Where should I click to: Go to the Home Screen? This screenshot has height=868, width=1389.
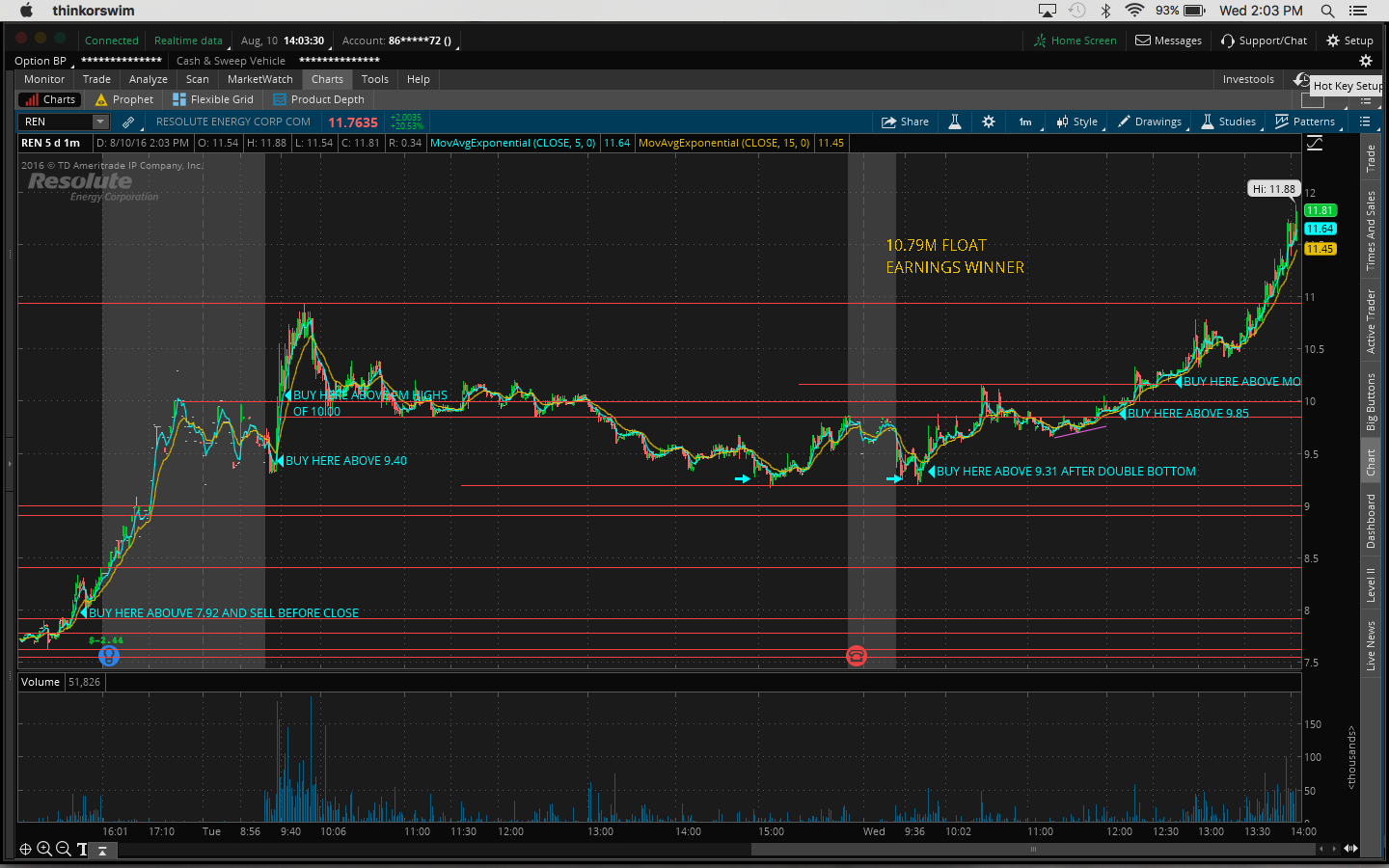(x=1075, y=41)
